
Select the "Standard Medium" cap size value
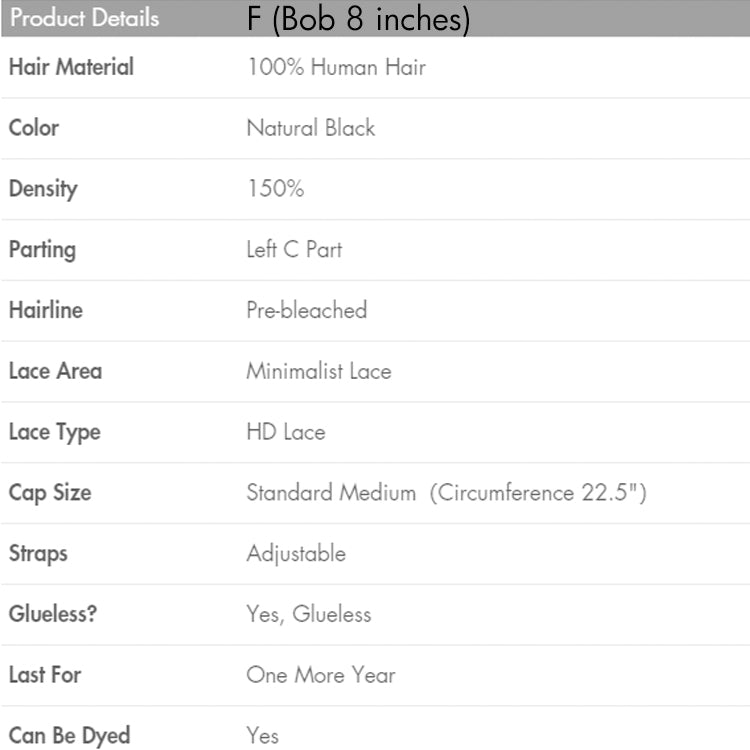(x=331, y=493)
